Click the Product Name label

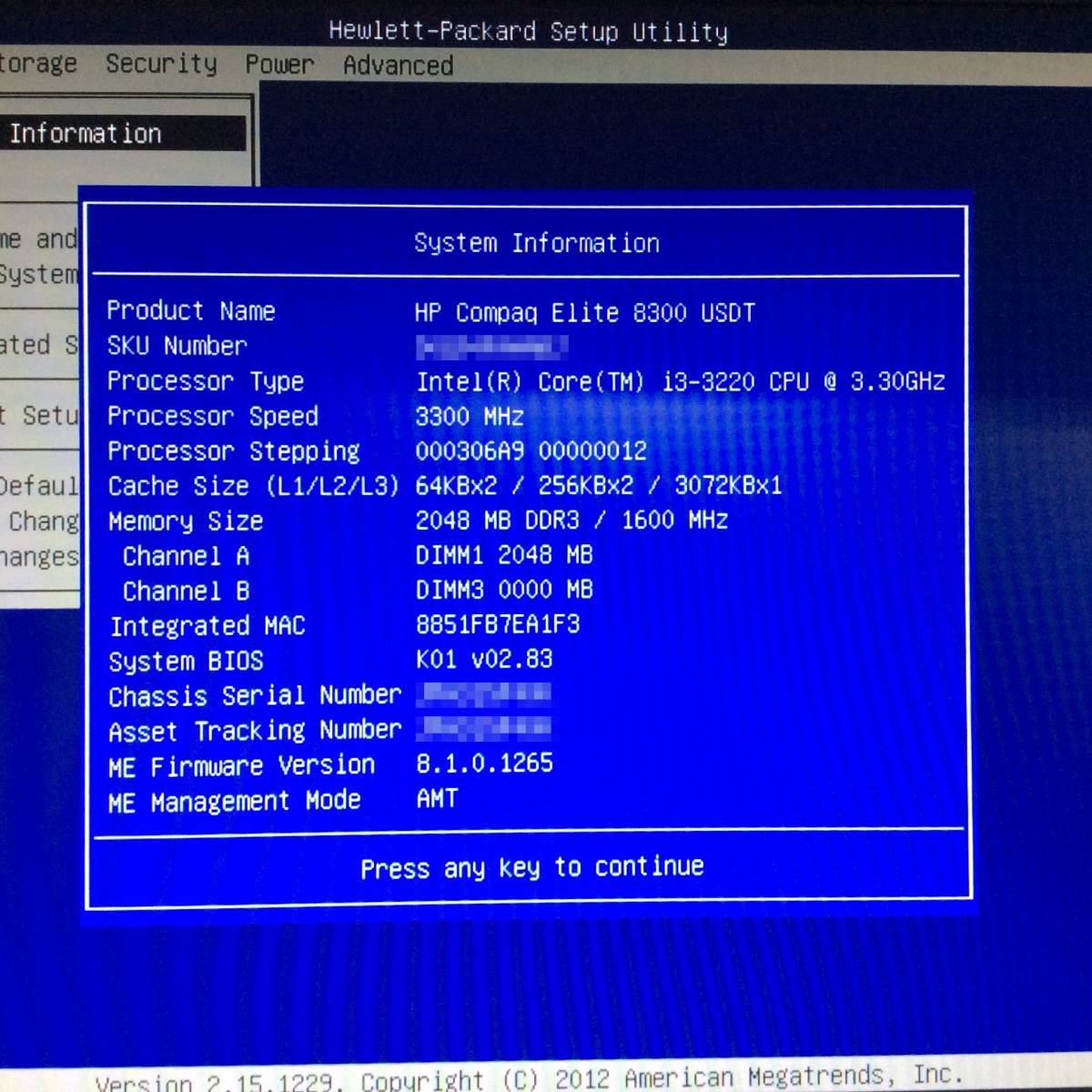point(191,310)
